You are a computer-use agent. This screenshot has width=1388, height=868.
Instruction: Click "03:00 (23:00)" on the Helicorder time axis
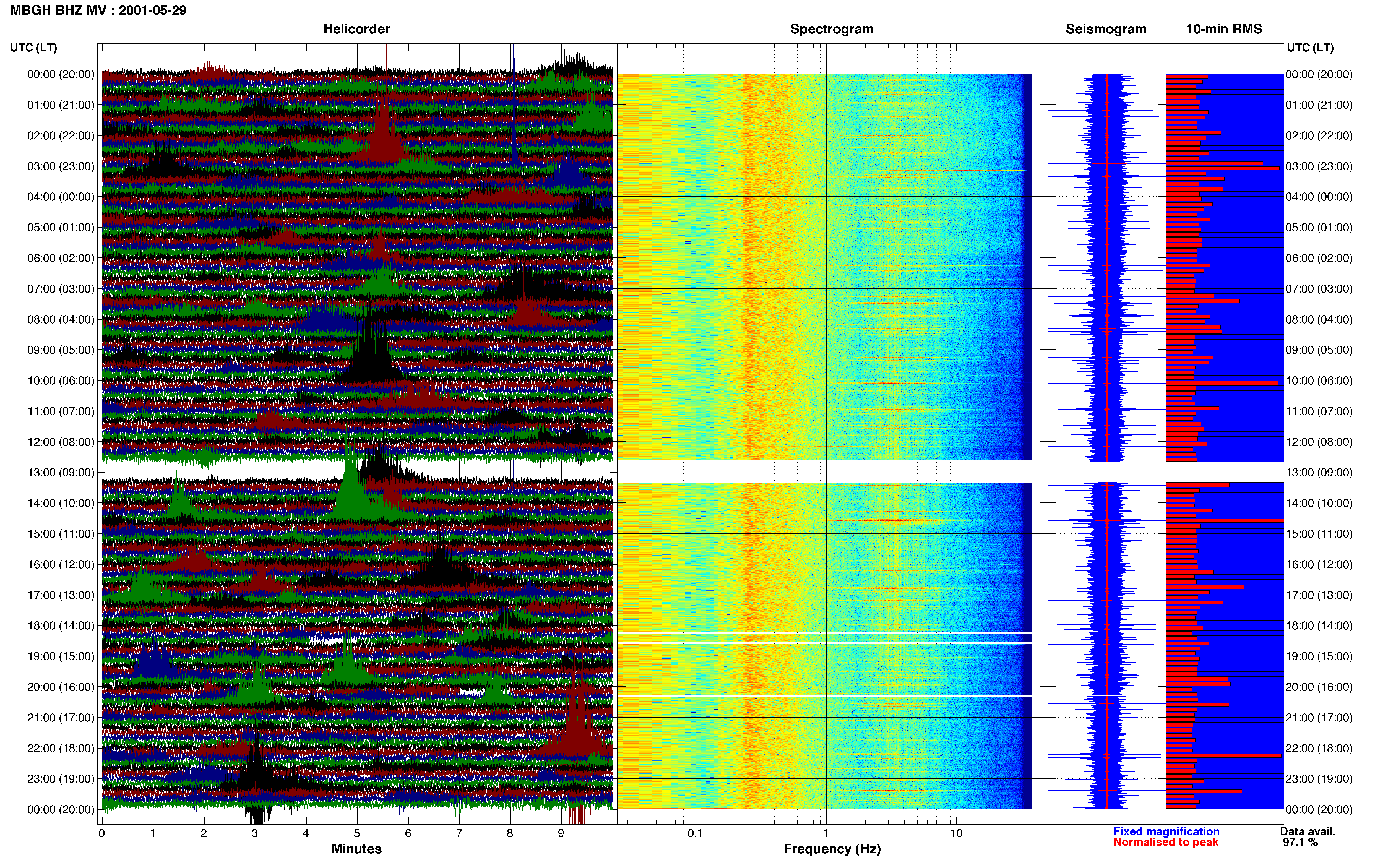click(x=60, y=166)
